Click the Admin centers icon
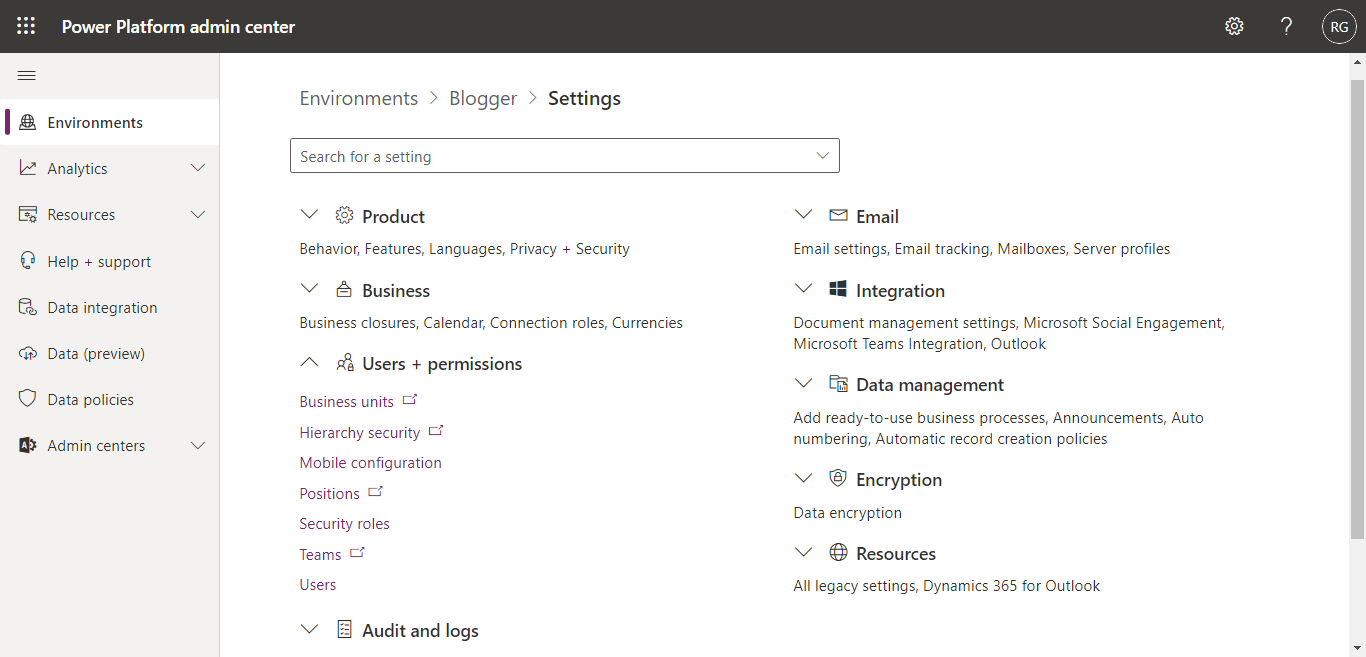The width and height of the screenshot is (1366, 657). point(28,445)
